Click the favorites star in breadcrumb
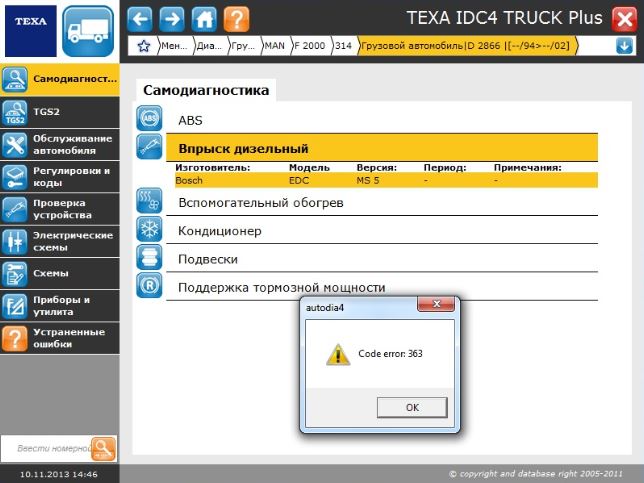This screenshot has width=644, height=483. (x=144, y=46)
